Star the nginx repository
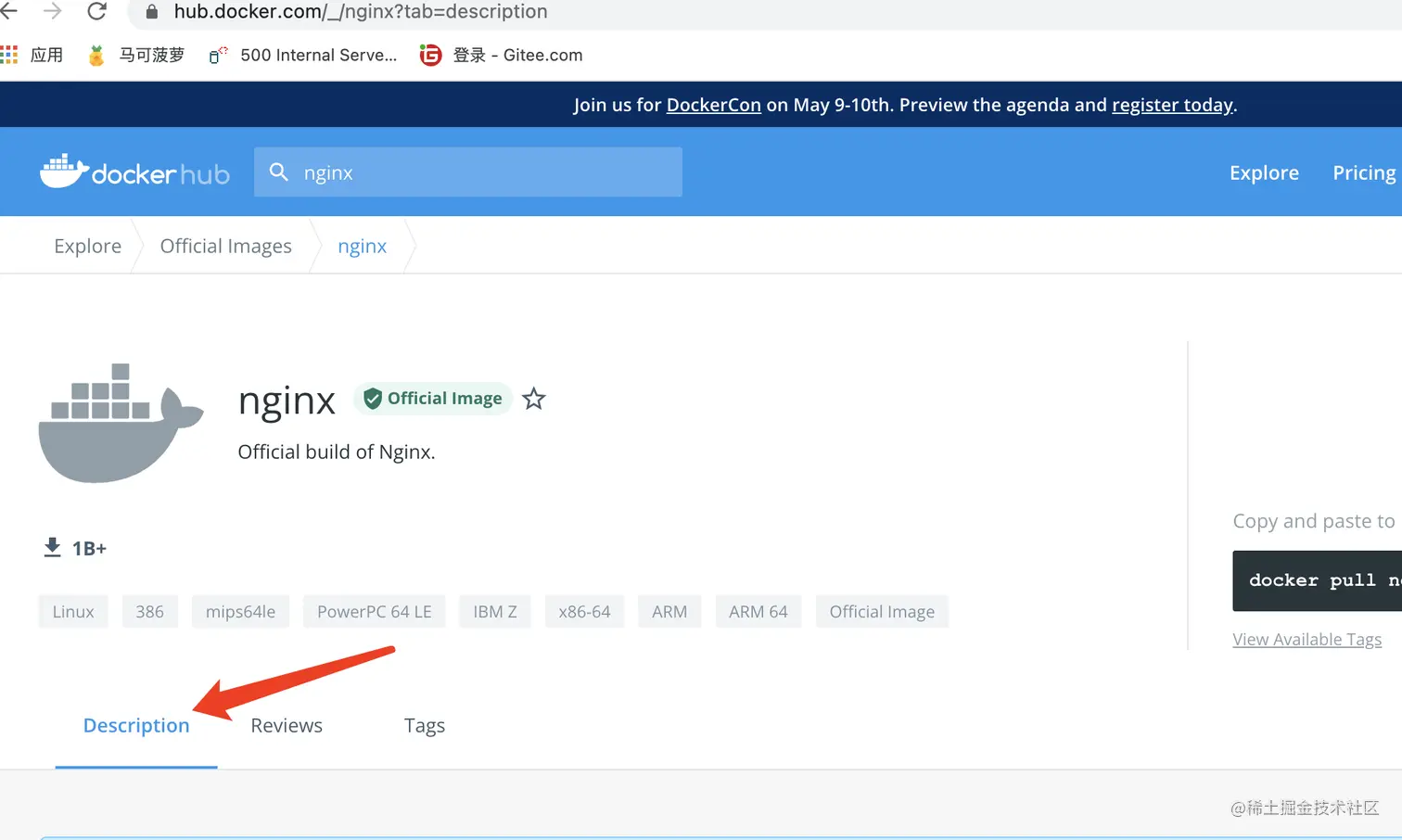This screenshot has width=1402, height=840. [x=533, y=399]
